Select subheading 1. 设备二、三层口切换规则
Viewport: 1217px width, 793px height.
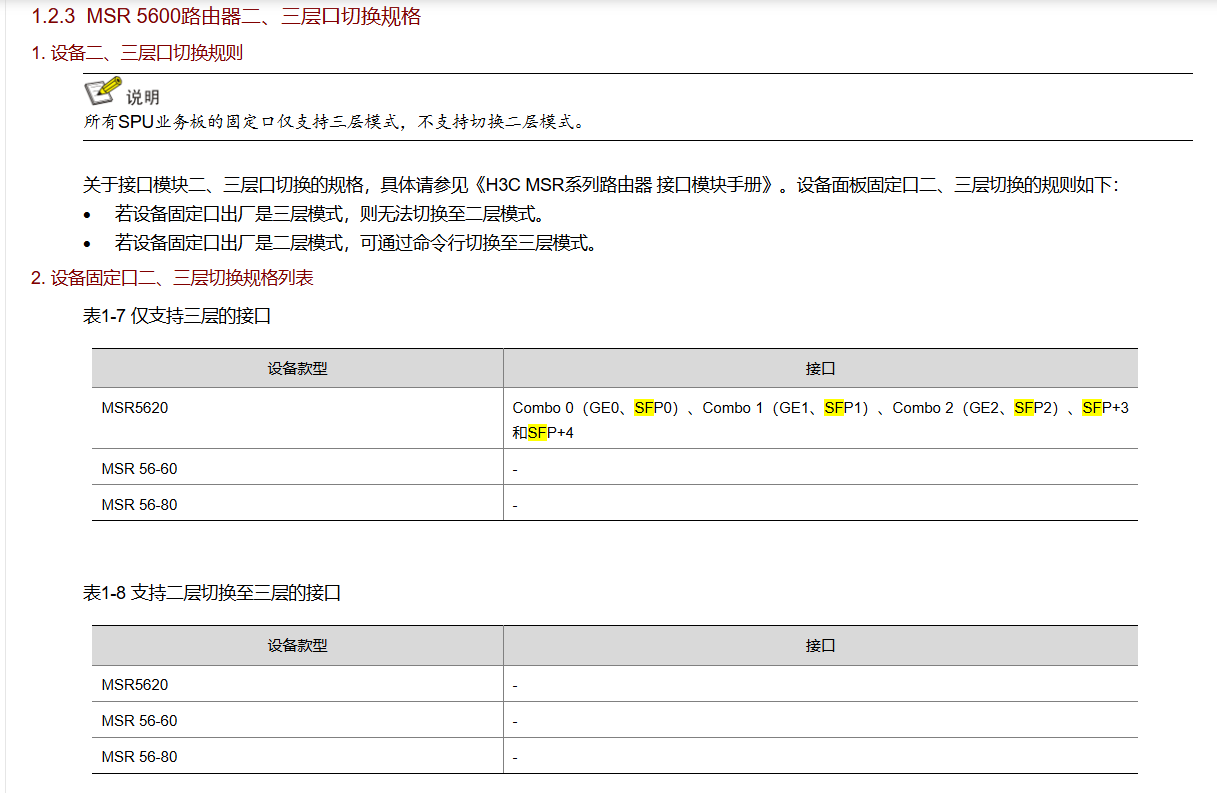tap(137, 53)
